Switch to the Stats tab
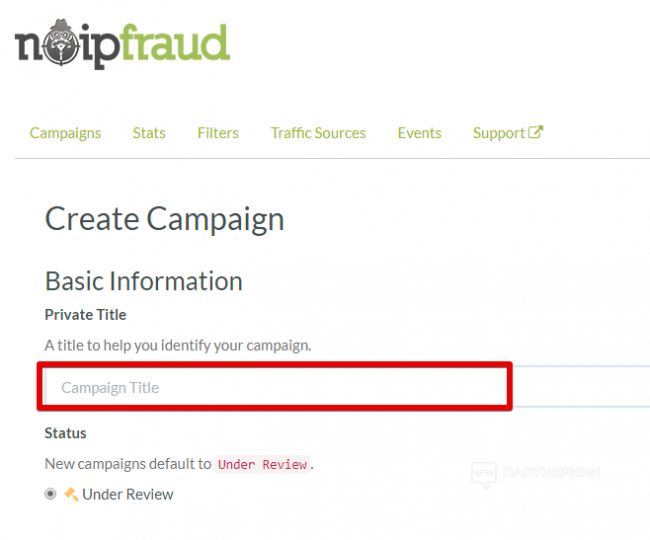This screenshot has height=540, width=650. pos(149,133)
